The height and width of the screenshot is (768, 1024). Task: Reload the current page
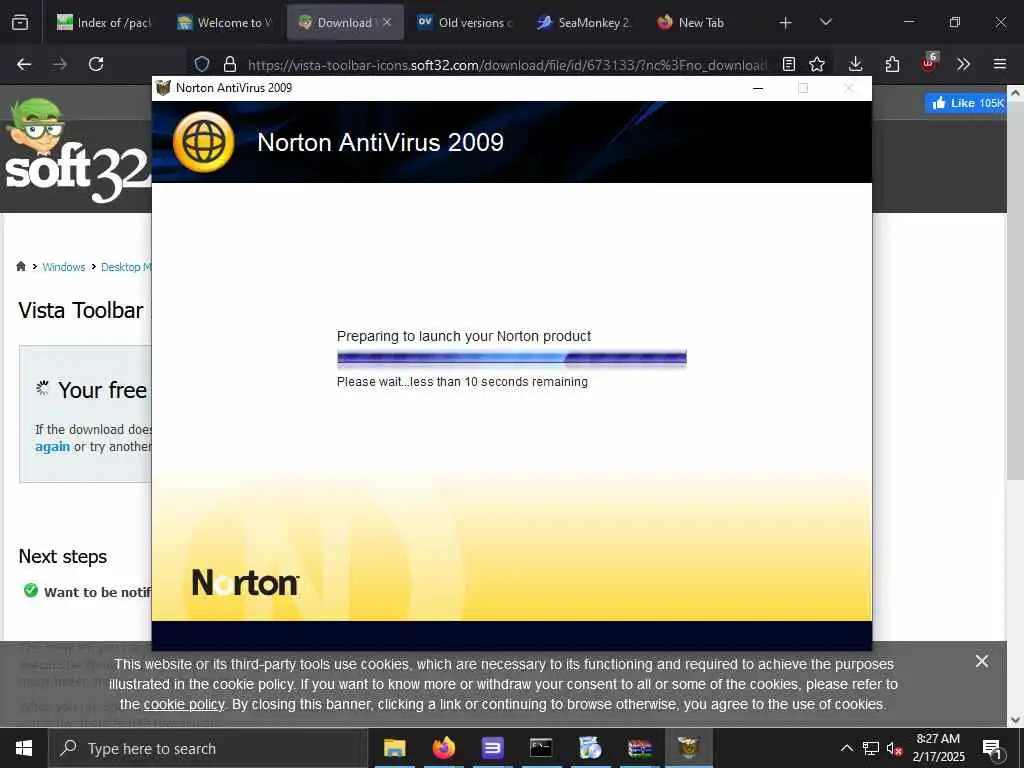tap(96, 64)
